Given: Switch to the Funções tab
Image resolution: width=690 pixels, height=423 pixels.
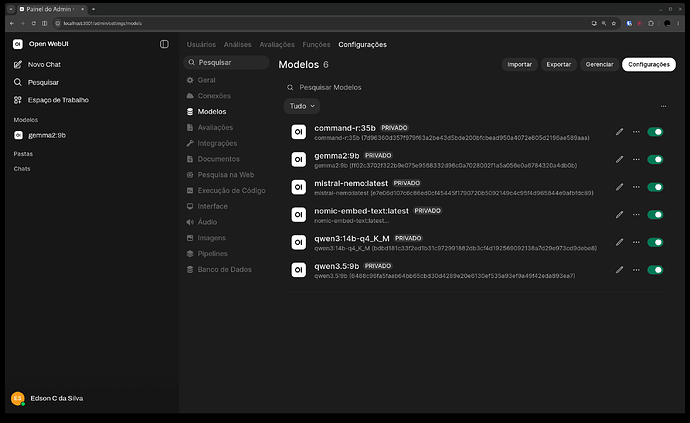Looking at the screenshot, I should tap(316, 44).
